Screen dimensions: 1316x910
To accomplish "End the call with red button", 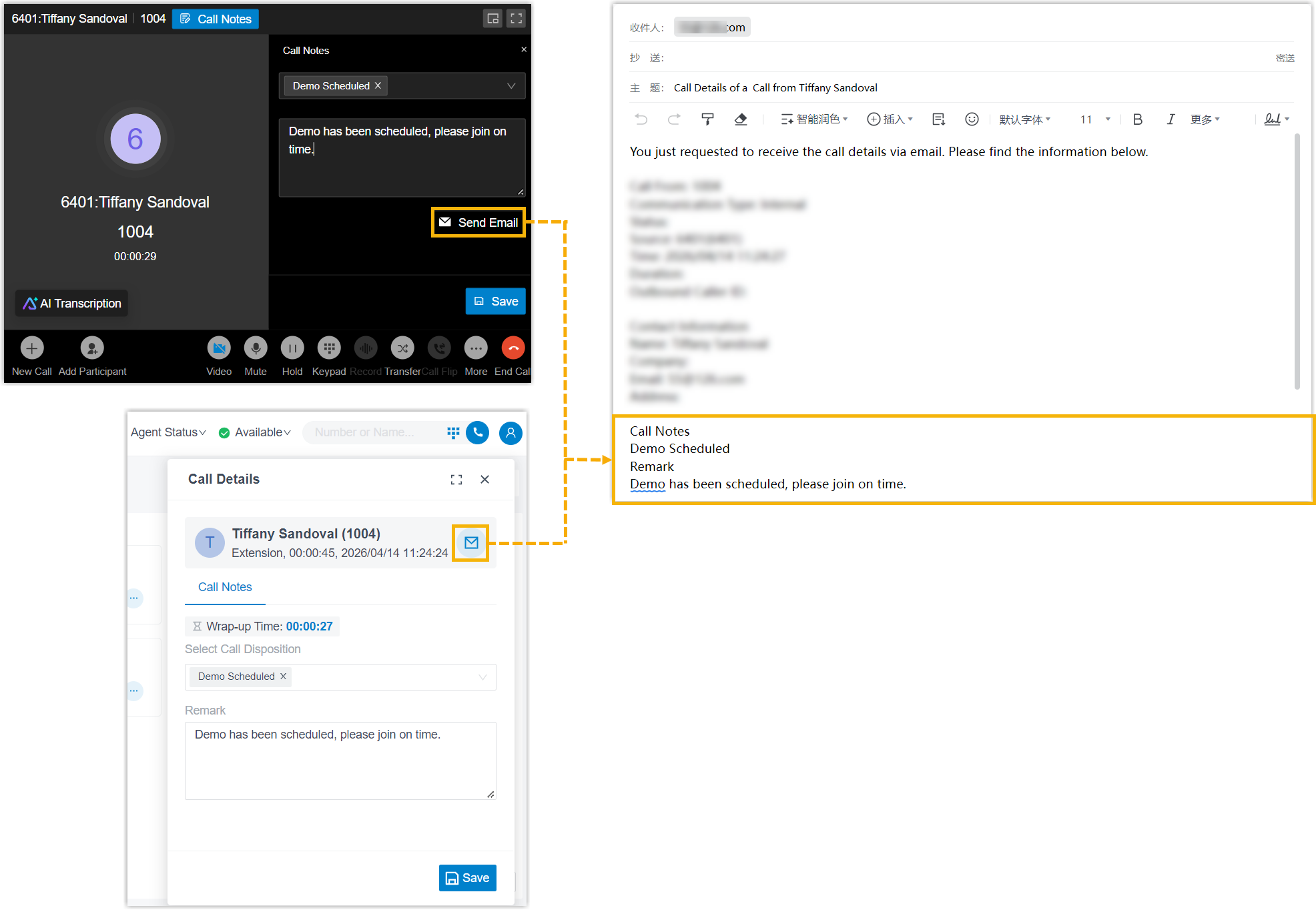I will pos(513,348).
